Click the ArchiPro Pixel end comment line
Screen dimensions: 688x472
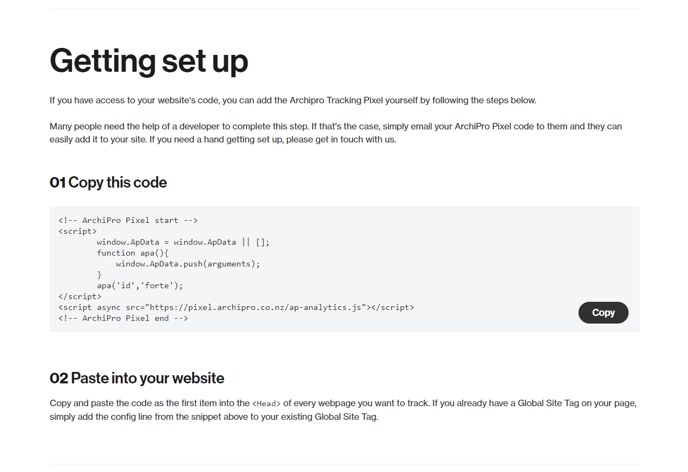coord(123,318)
